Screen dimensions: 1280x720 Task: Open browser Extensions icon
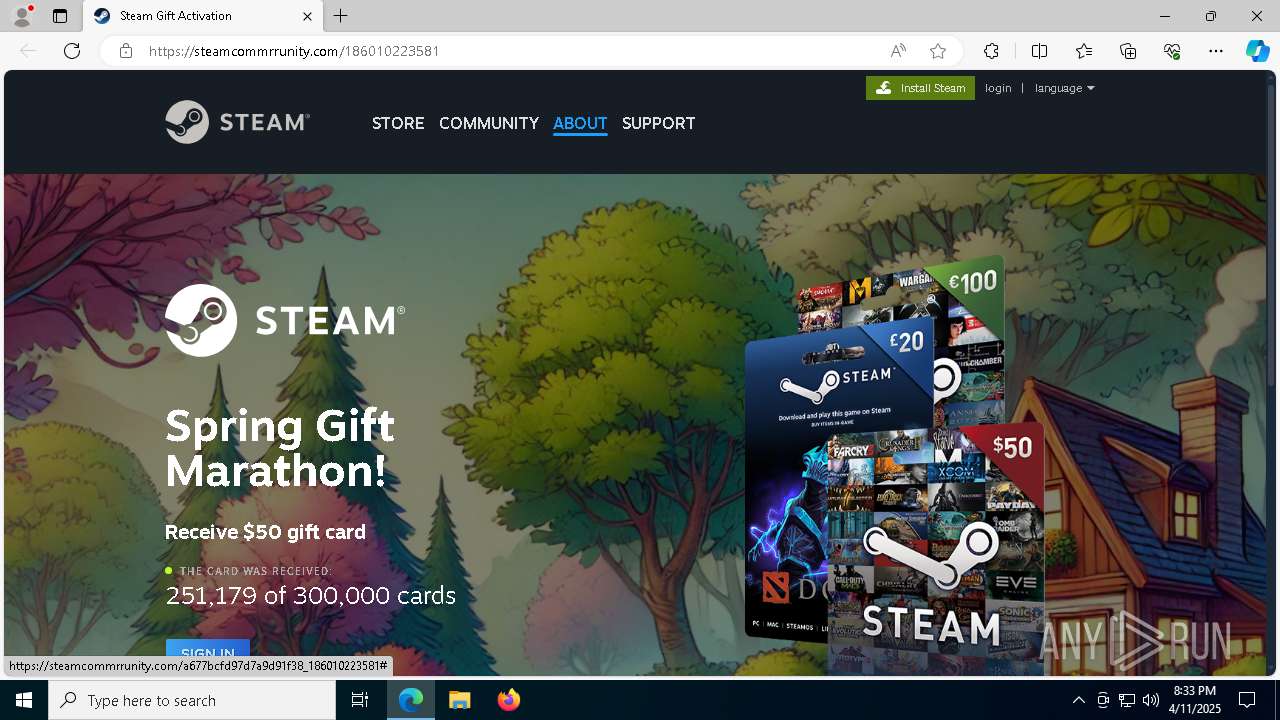pos(991,51)
